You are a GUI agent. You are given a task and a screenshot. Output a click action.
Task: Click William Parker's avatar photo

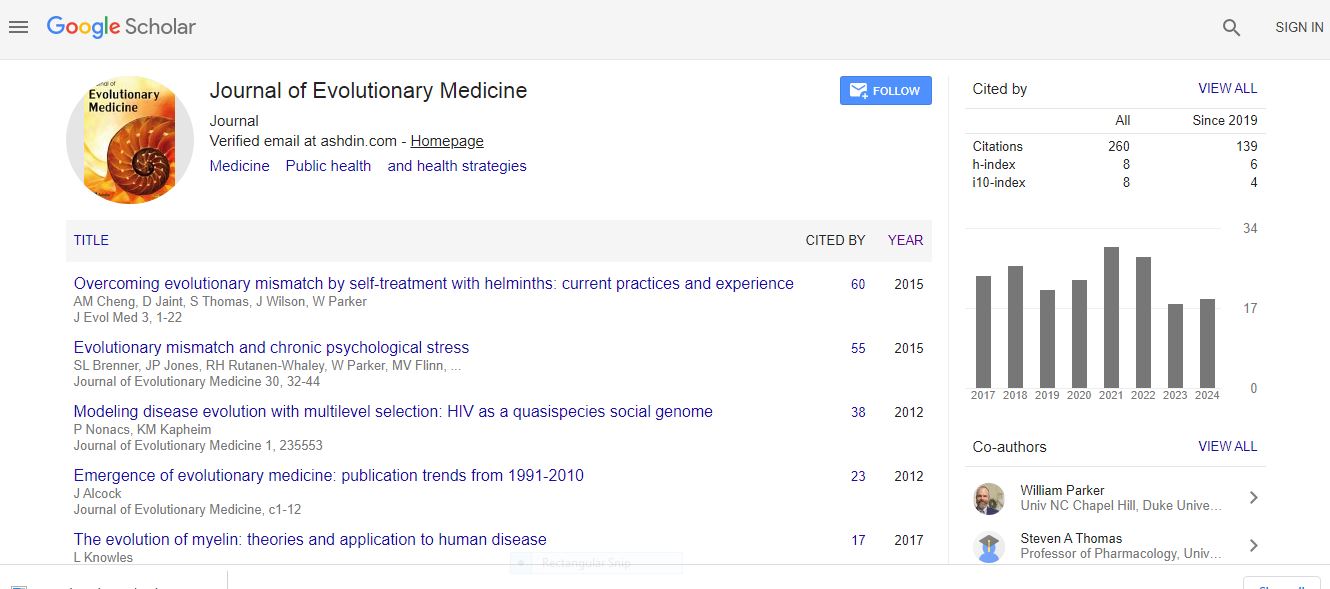(989, 498)
